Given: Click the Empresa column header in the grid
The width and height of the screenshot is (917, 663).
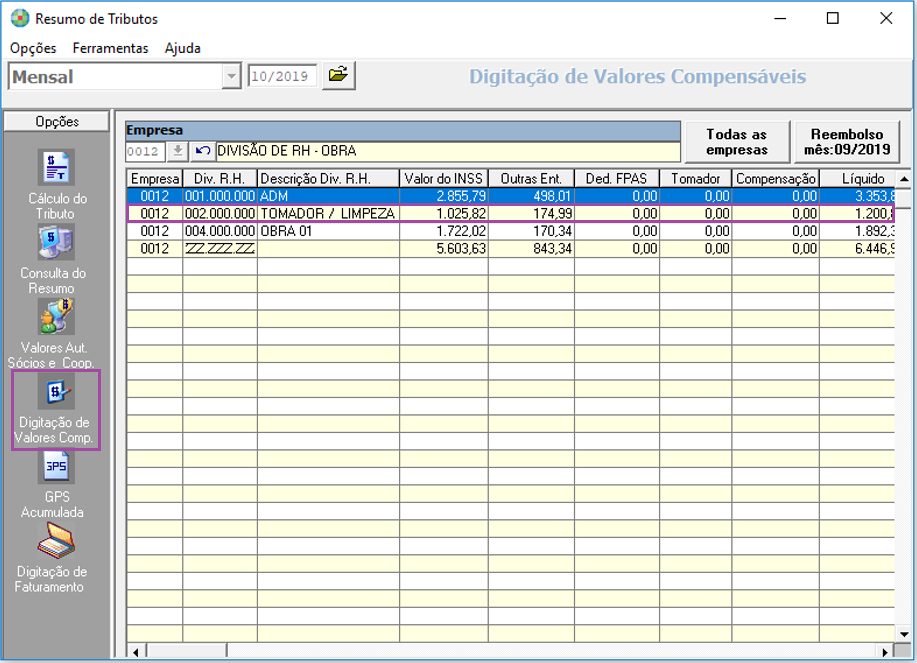Looking at the screenshot, I should pos(154,178).
